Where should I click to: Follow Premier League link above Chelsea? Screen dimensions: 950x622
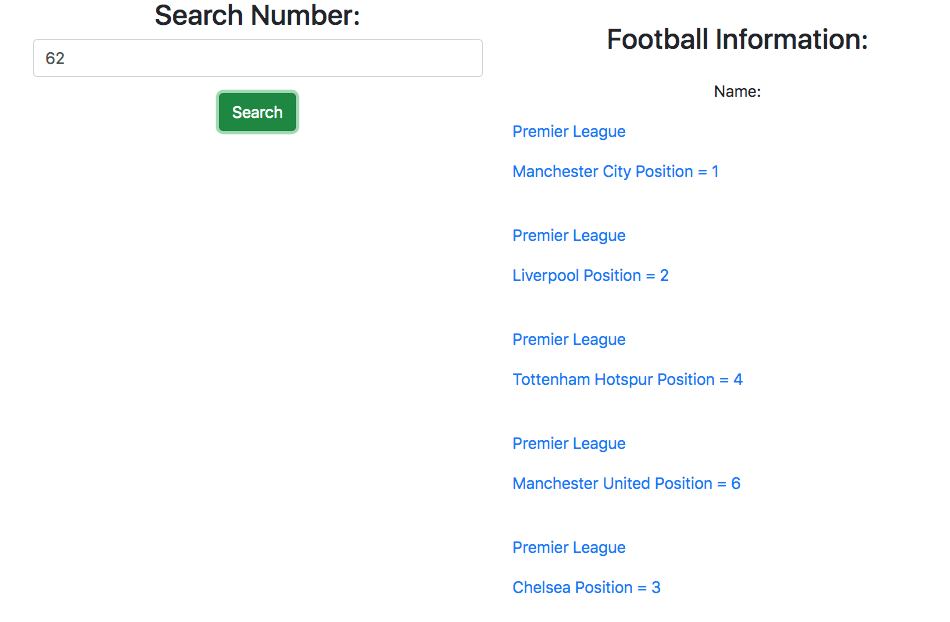569,548
